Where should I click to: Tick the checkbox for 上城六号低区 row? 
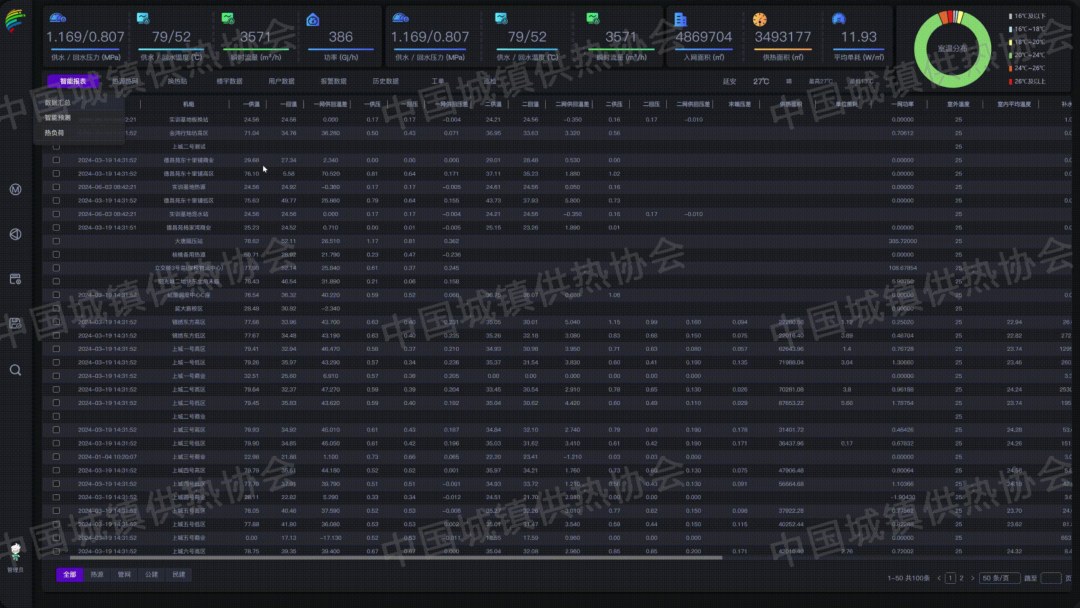[57, 550]
